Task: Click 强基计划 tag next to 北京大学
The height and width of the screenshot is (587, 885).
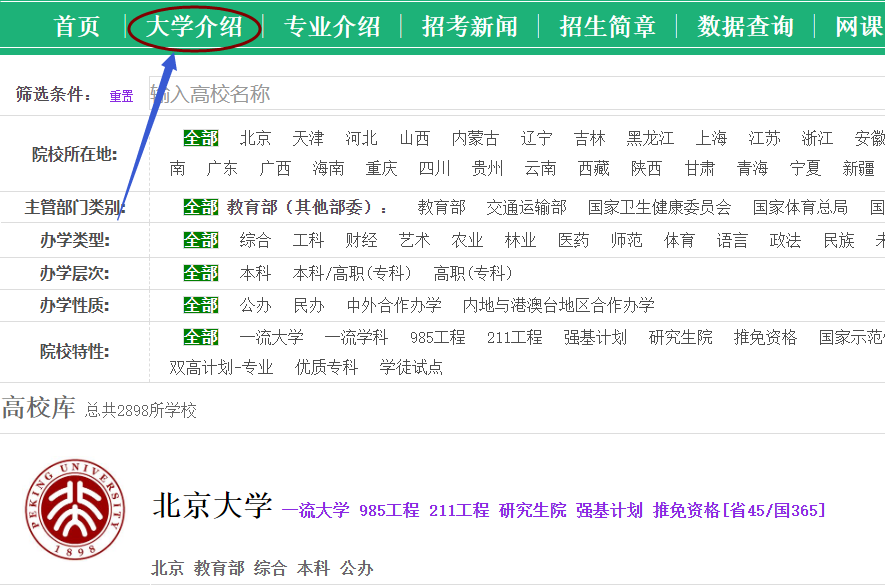Action: 609,510
